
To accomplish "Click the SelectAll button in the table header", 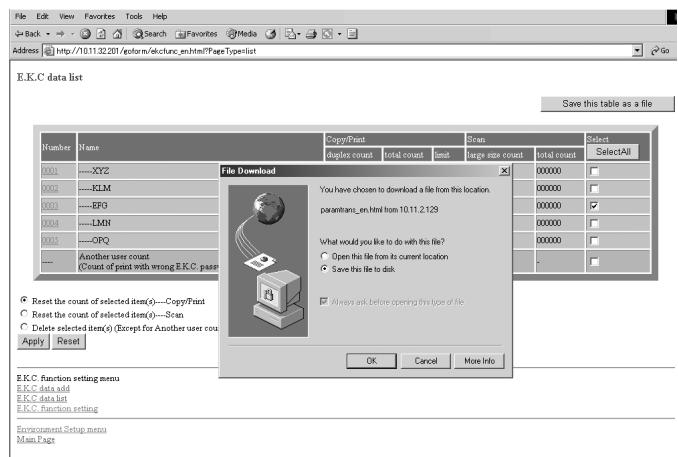I will 613,152.
